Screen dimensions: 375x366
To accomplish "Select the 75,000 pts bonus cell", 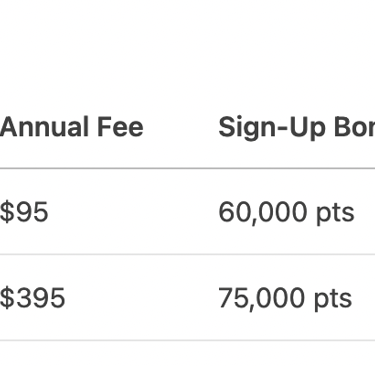I will (x=285, y=298).
